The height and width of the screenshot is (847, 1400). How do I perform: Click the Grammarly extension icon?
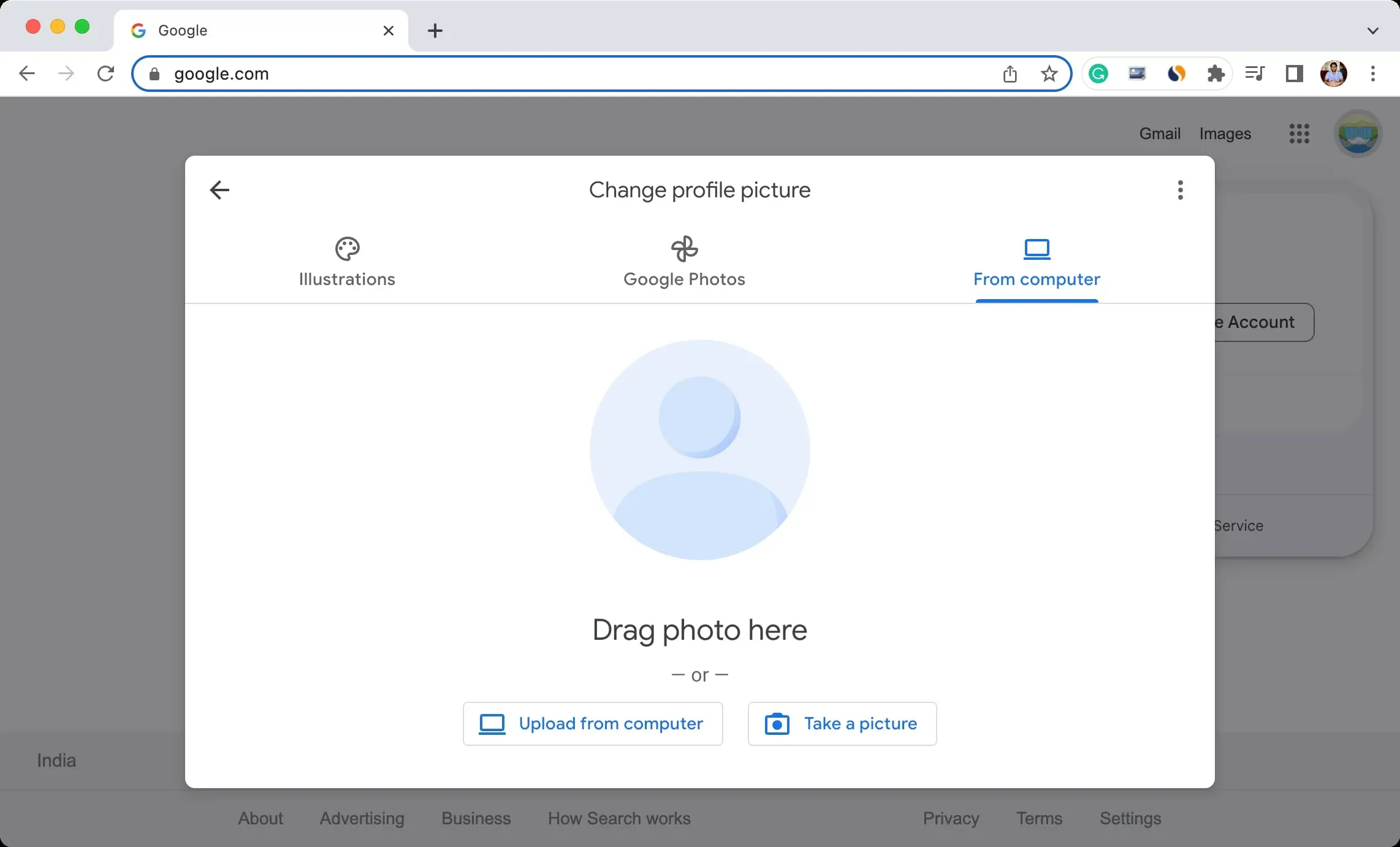click(x=1098, y=73)
